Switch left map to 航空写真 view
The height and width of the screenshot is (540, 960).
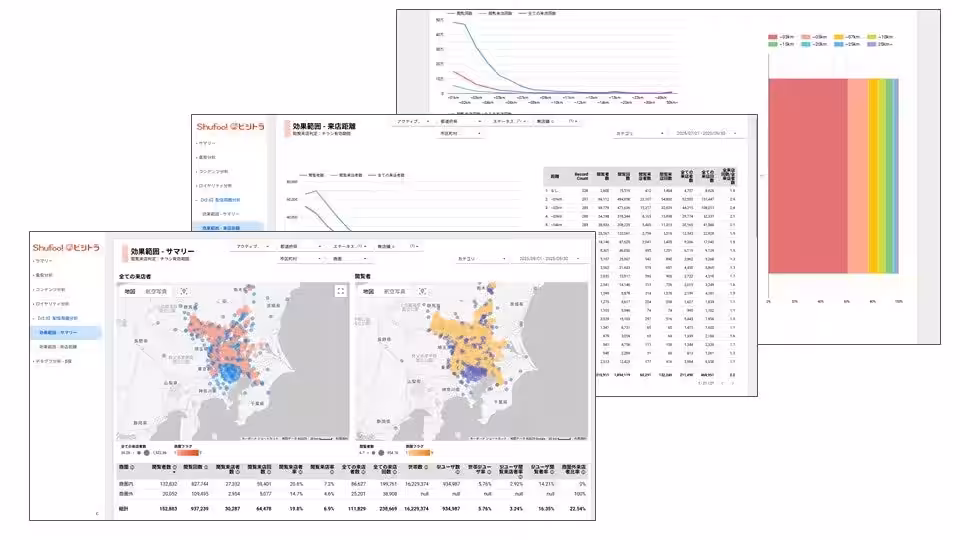pos(155,291)
